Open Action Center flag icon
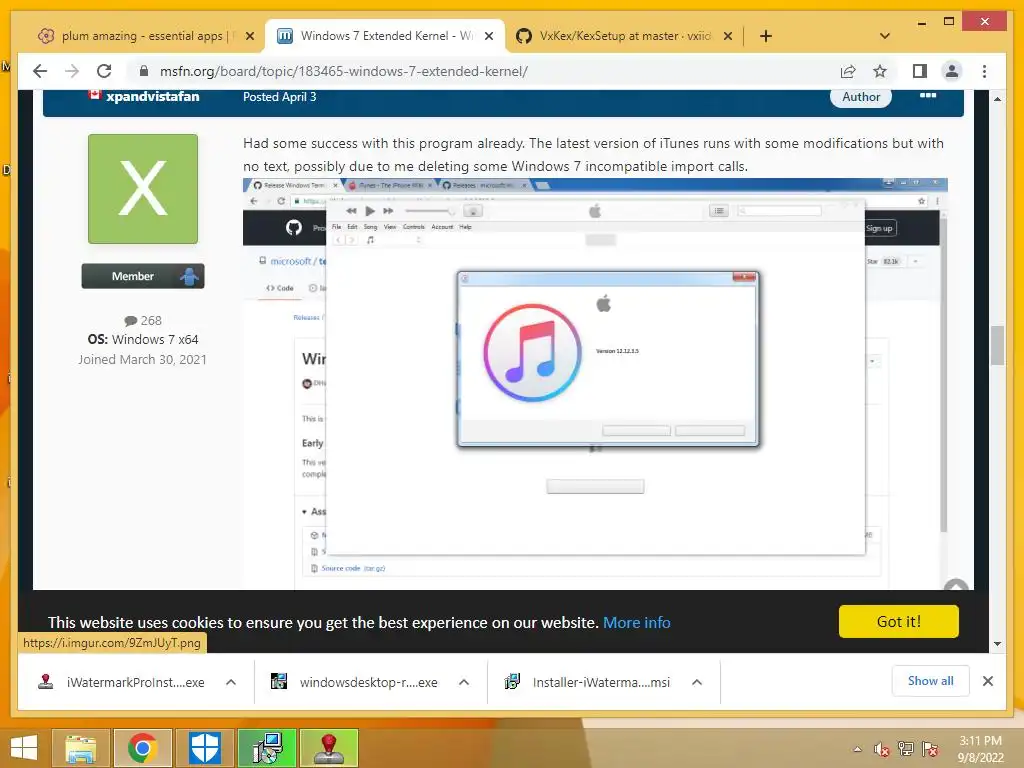Image resolution: width=1024 pixels, height=768 pixels. (x=930, y=749)
